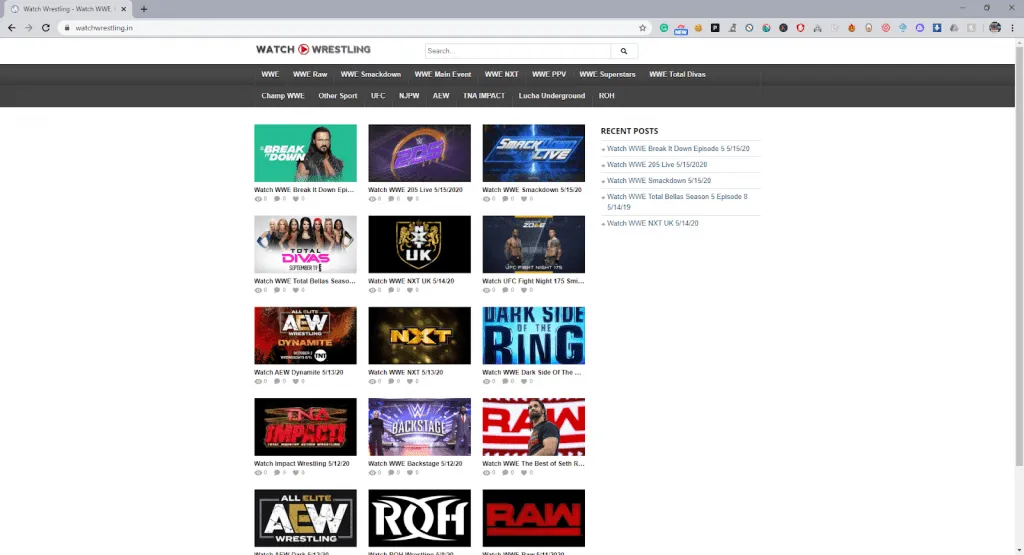Viewport: 1024px width, 555px height.
Task: Open the SmackDown Live thumbnail
Action: pos(534,153)
